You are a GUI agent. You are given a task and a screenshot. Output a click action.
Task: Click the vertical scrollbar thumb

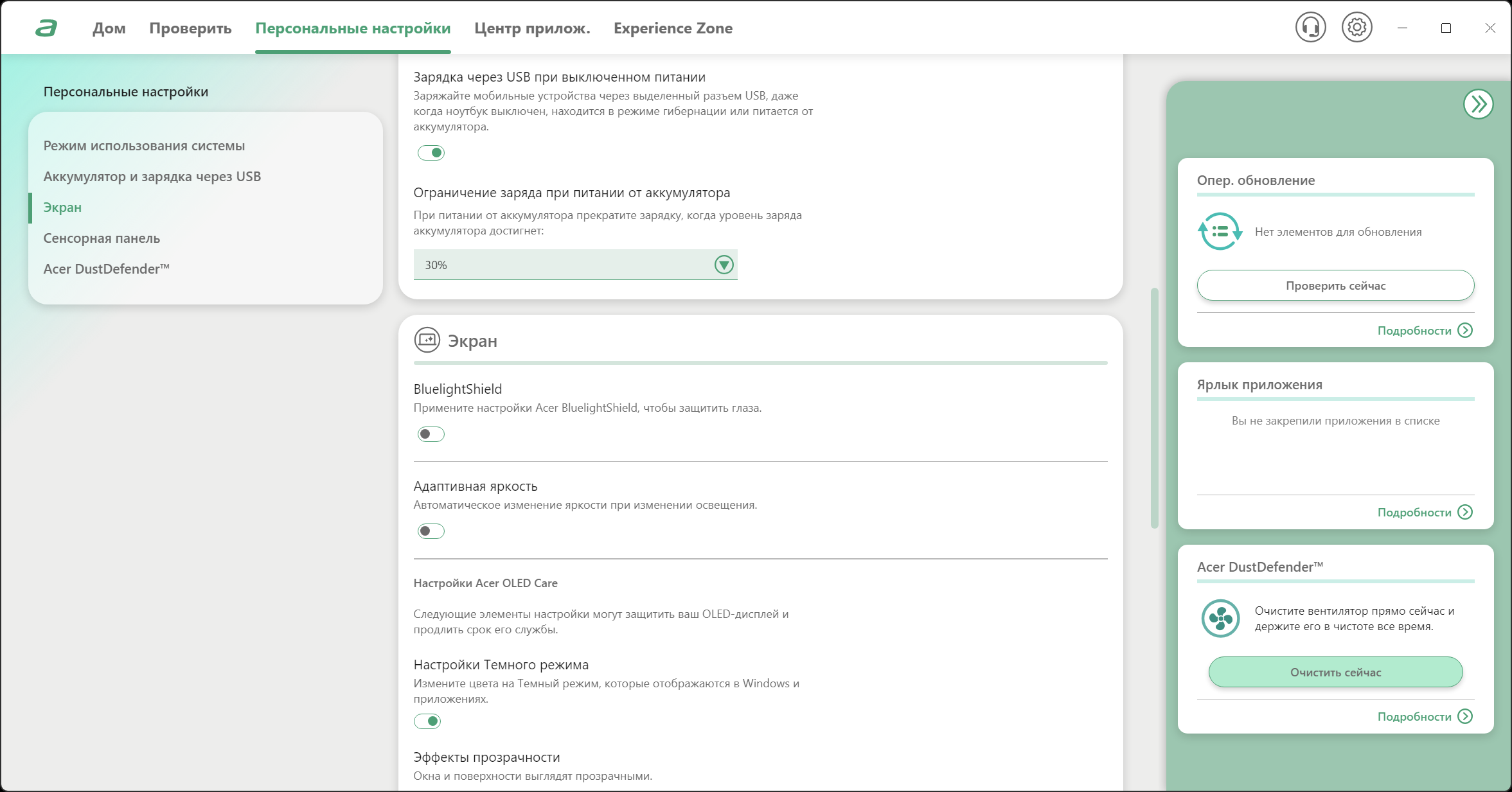tap(1154, 409)
